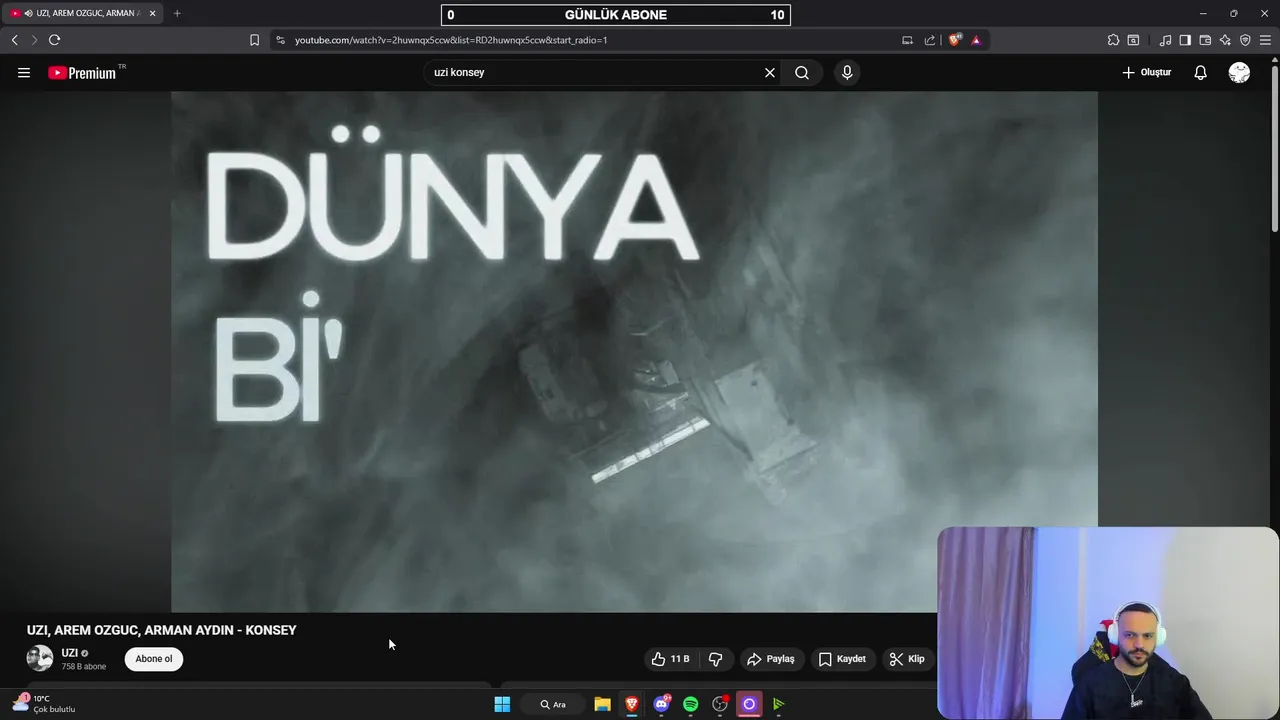Open Spotify from the taskbar
This screenshot has width=1280, height=720.
pos(690,704)
